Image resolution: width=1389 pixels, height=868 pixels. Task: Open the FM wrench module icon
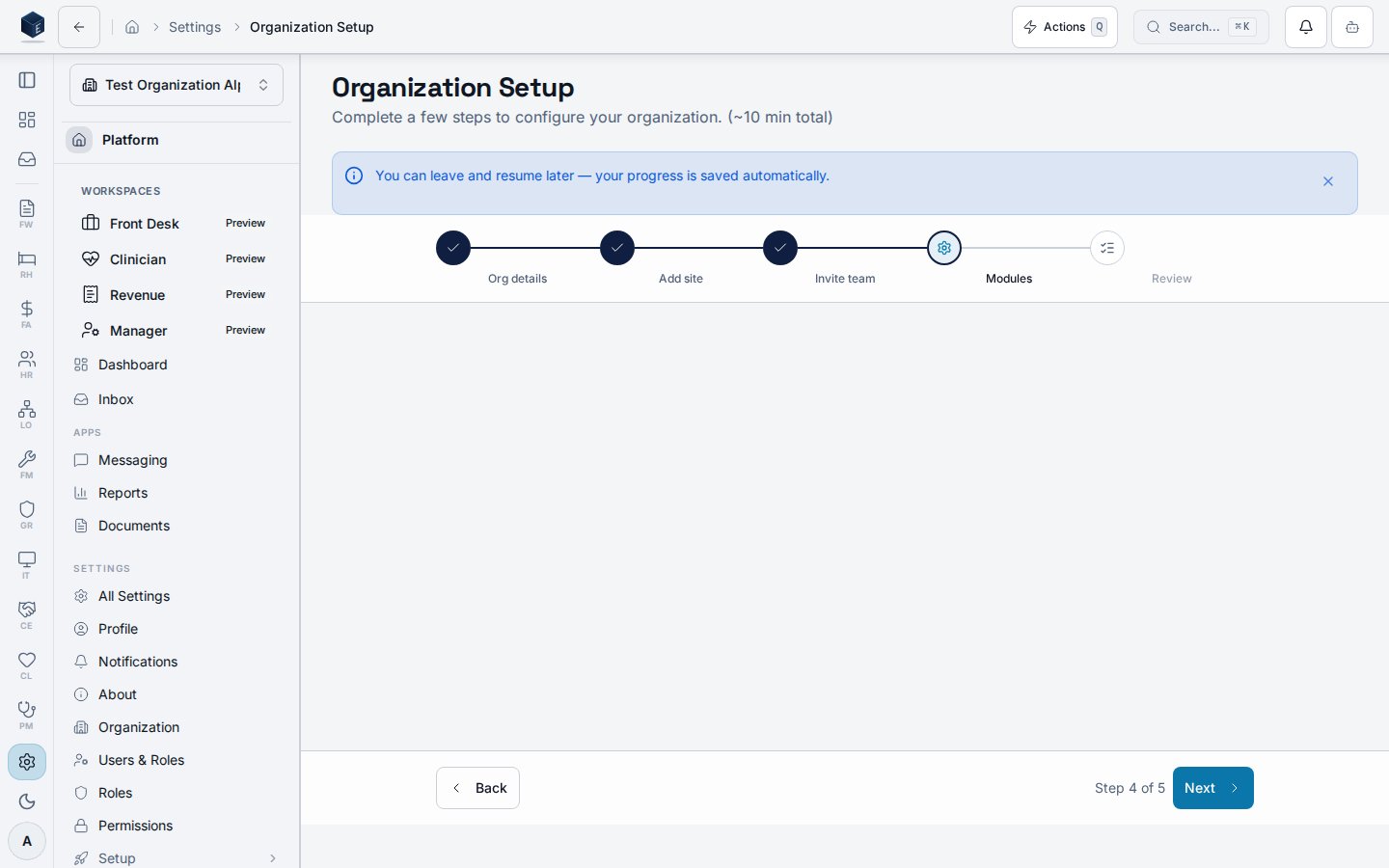[27, 464]
